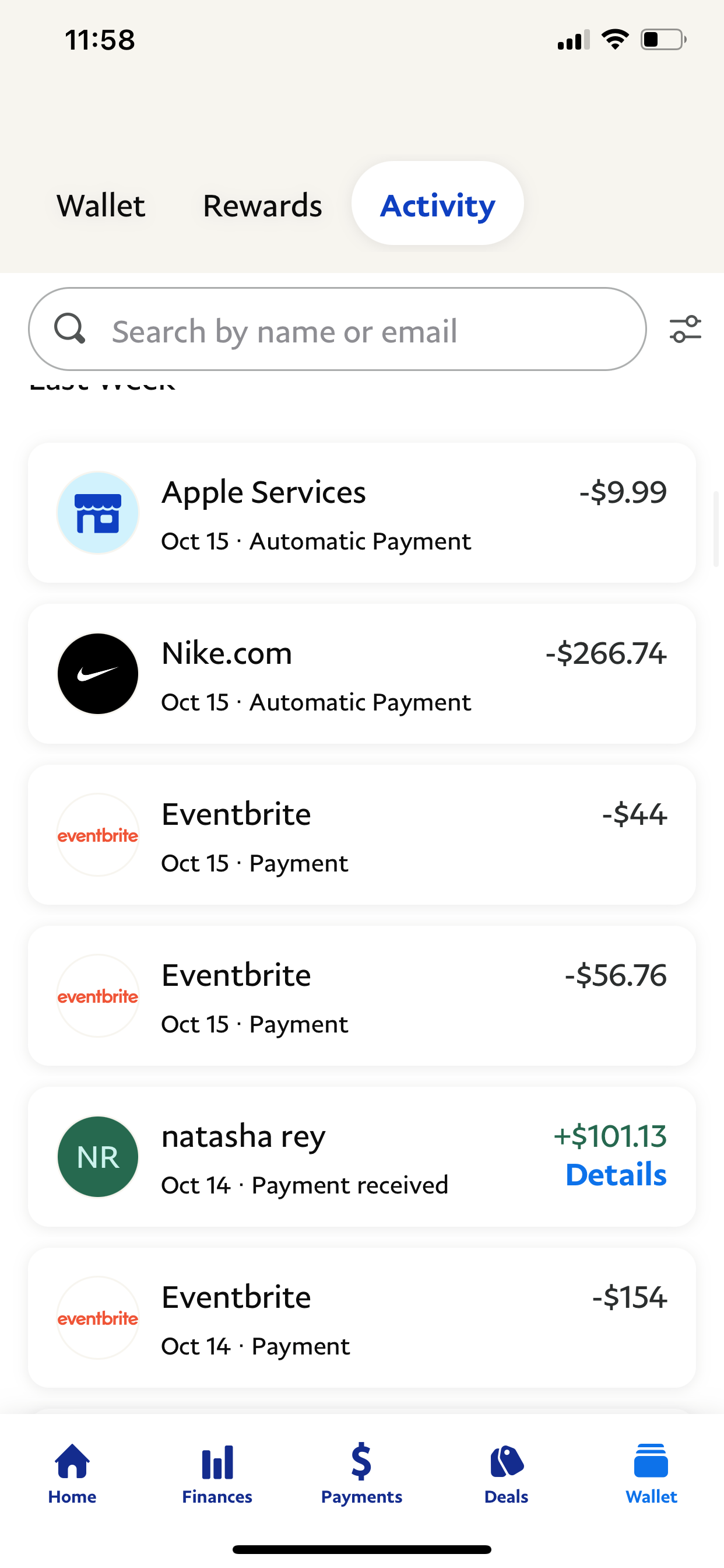Open the Eventbrite -$44 transaction
The width and height of the screenshot is (724, 1568).
coord(361,835)
